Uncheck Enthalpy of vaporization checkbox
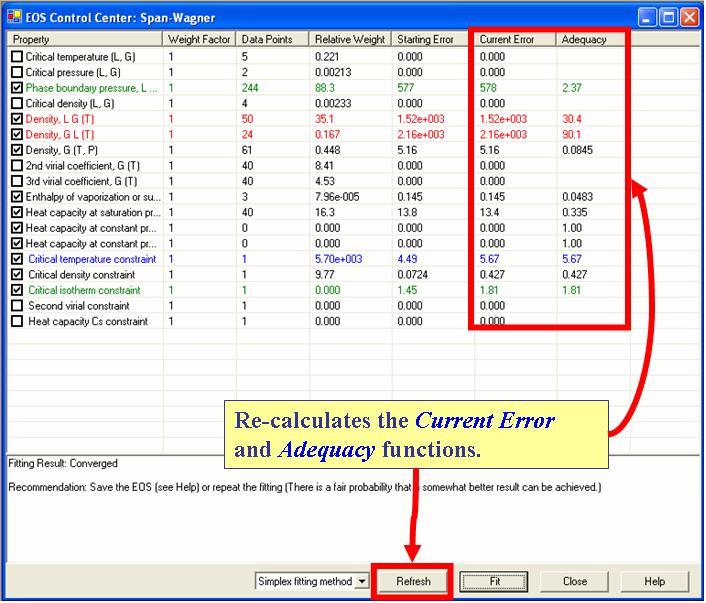The height and width of the screenshot is (603, 706). click(17, 197)
